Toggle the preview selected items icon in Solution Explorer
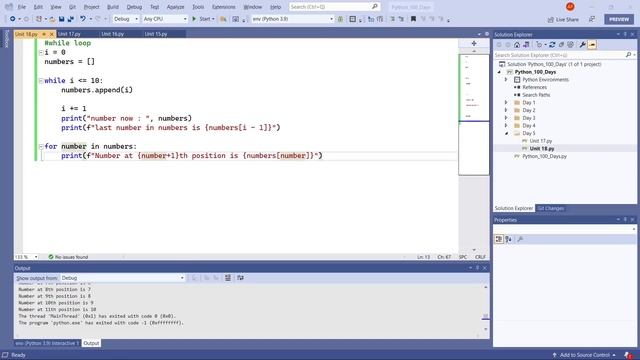 tap(592, 45)
